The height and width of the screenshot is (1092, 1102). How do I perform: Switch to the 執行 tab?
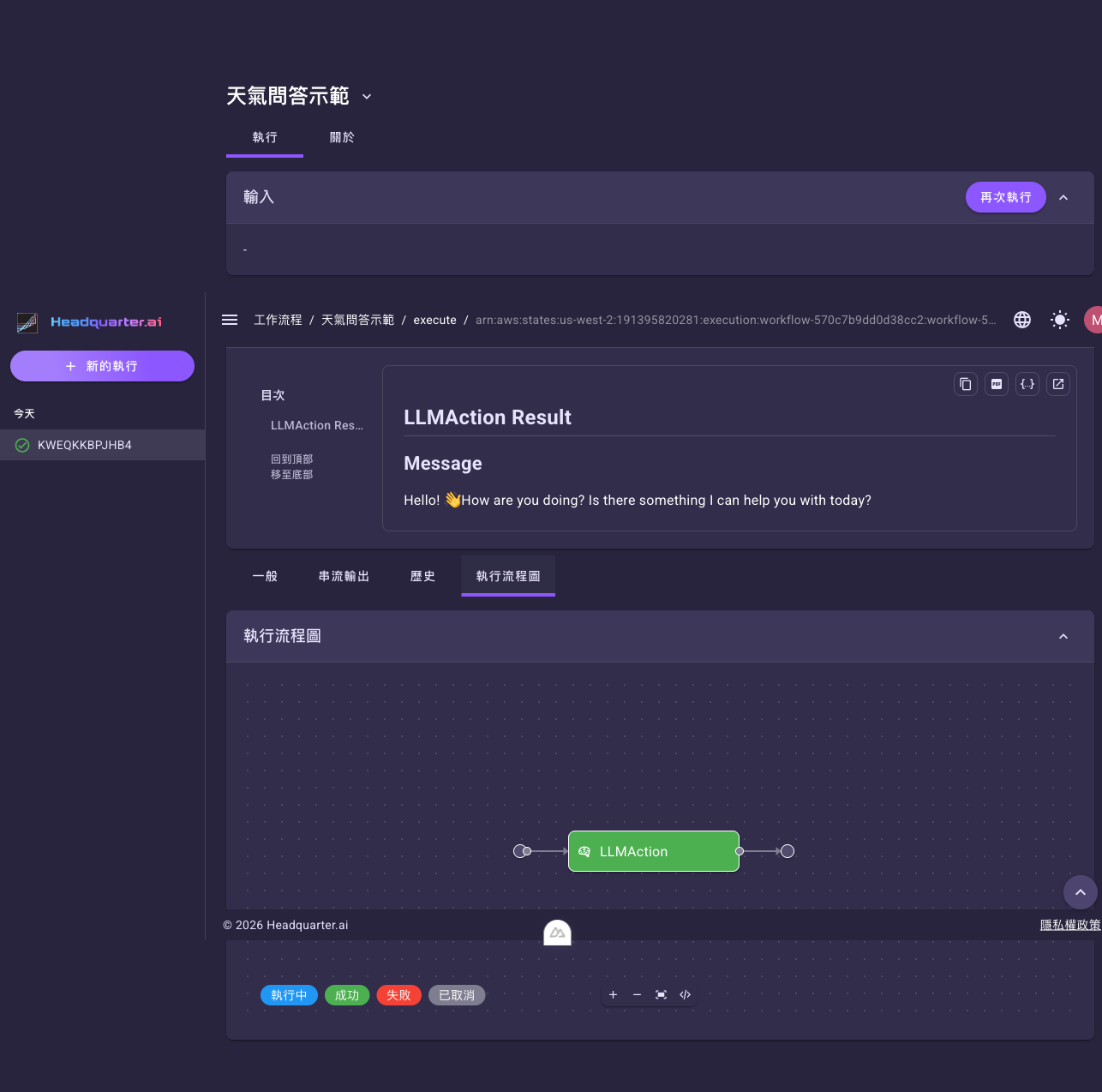pos(265,137)
